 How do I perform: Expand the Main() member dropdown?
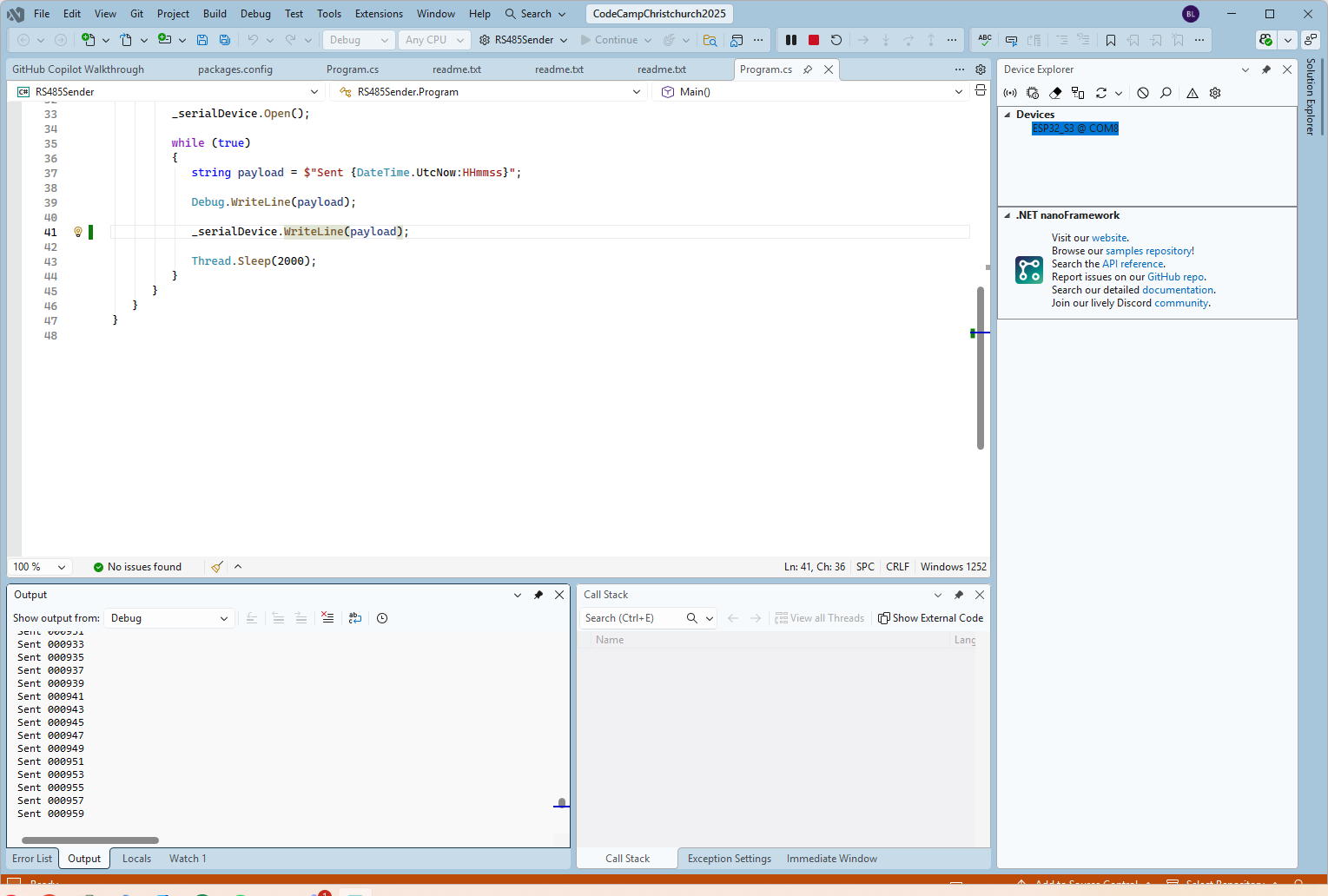[958, 92]
